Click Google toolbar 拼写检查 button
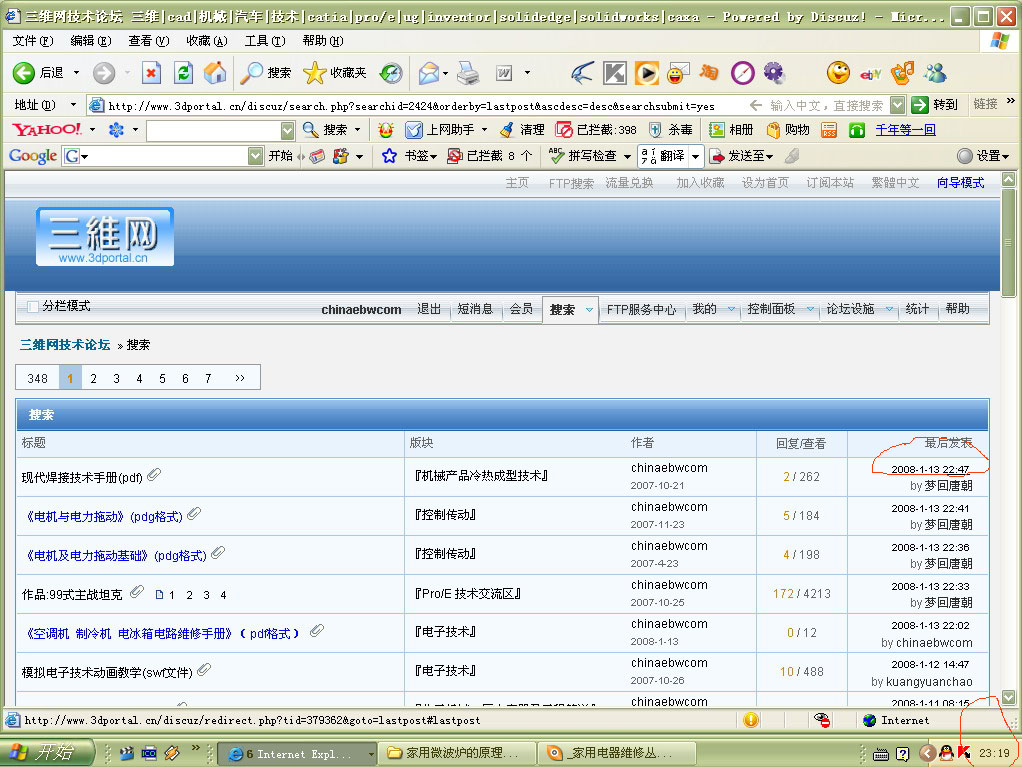The height and width of the screenshot is (767, 1022). pos(585,156)
